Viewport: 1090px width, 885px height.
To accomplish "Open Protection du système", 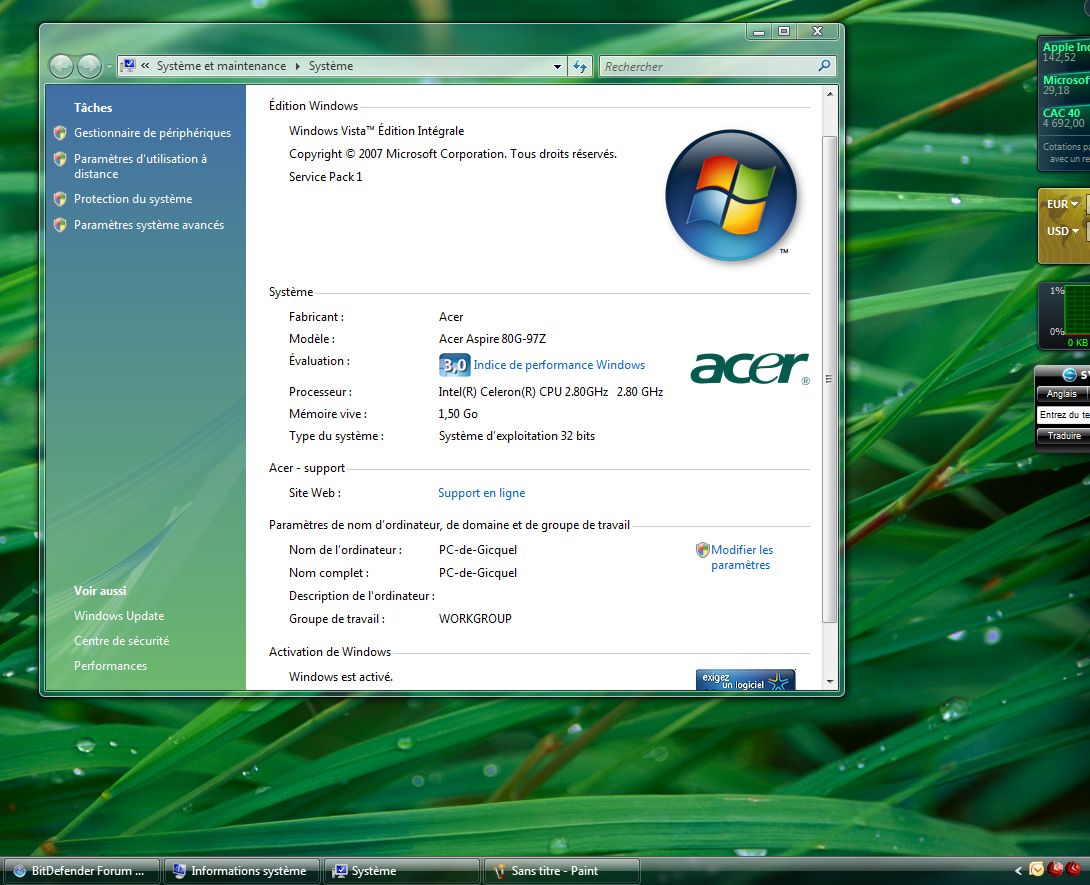I will (133, 199).
